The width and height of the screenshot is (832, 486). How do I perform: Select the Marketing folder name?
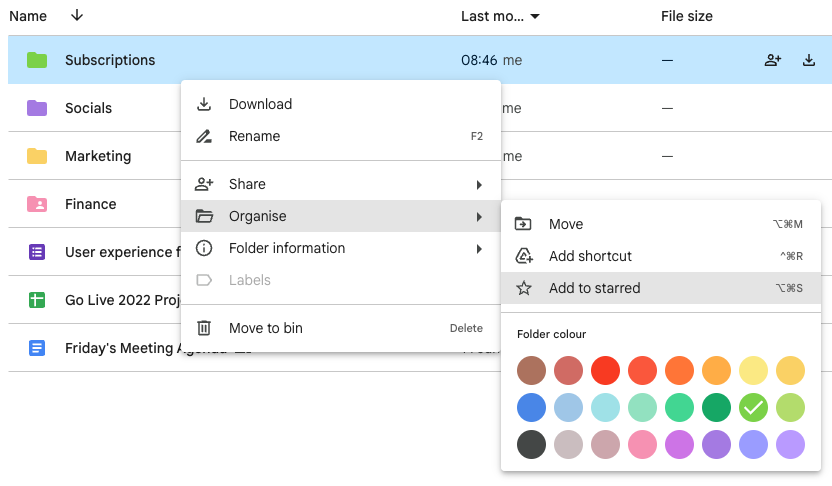(x=98, y=156)
